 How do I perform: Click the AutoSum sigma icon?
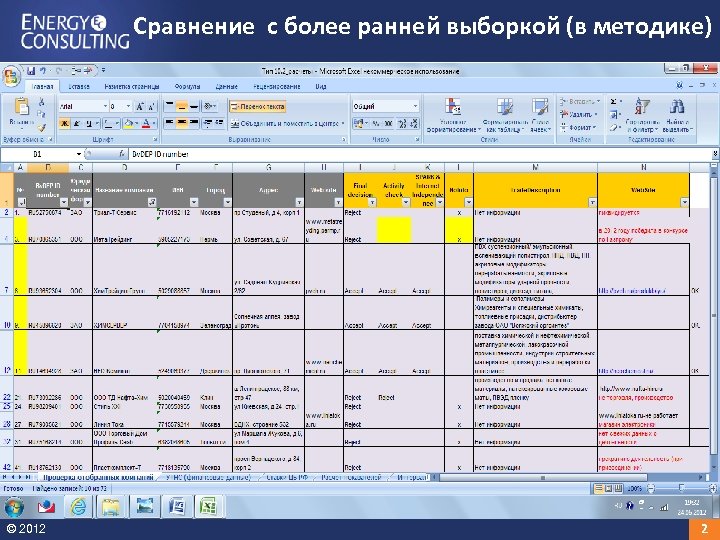[613, 101]
